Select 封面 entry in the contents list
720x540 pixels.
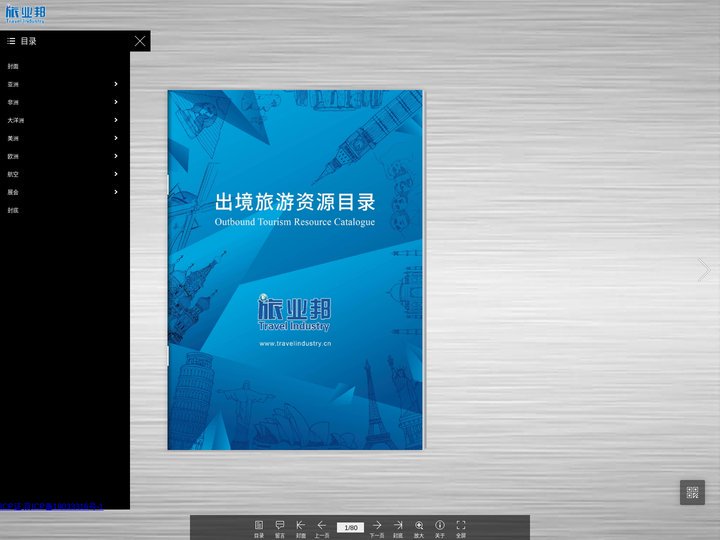coord(13,66)
